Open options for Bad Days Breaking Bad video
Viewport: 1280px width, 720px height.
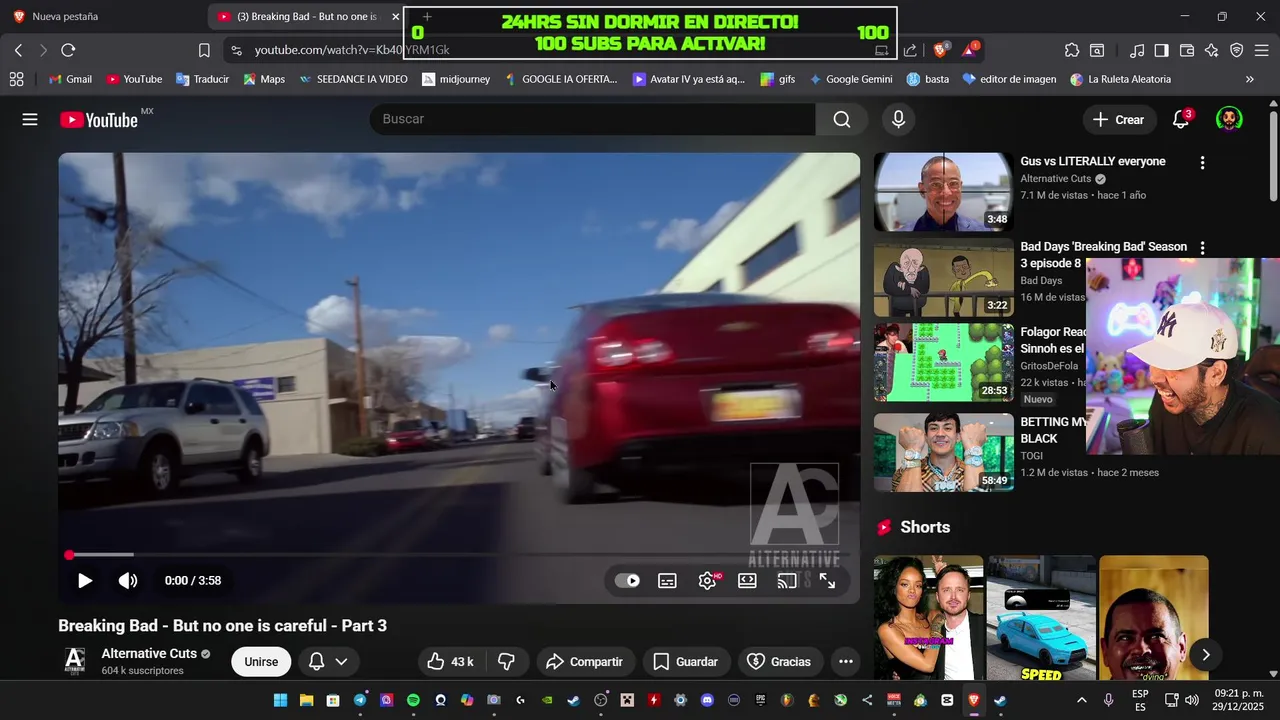(1202, 247)
